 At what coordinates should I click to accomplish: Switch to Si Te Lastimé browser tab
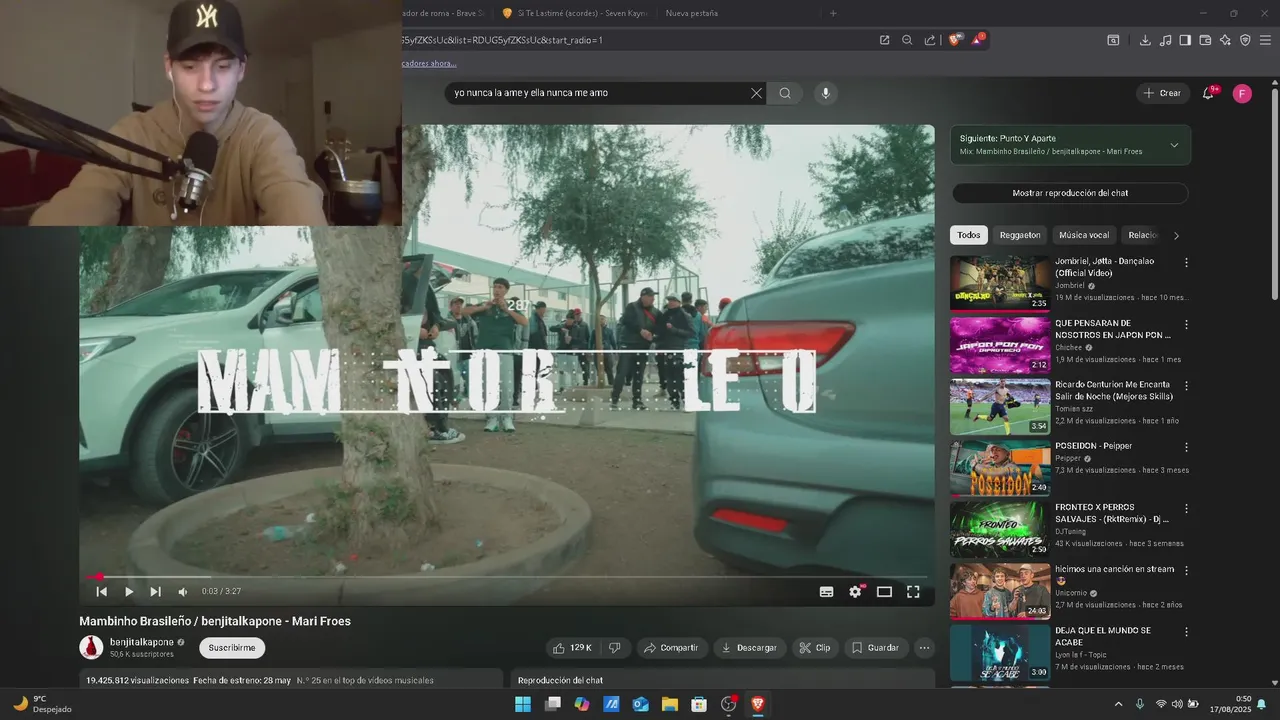575,13
